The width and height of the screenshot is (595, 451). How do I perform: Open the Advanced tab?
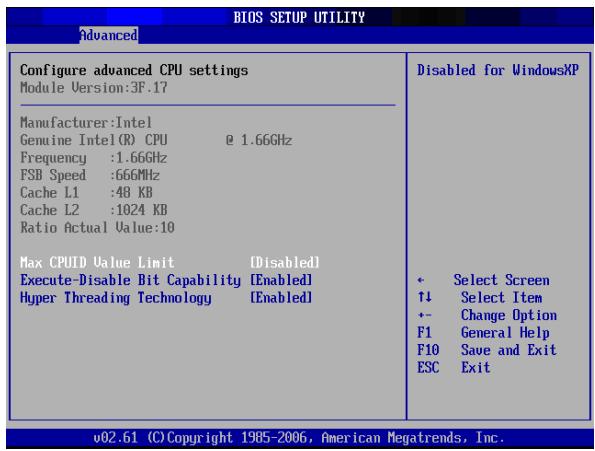(x=109, y=35)
